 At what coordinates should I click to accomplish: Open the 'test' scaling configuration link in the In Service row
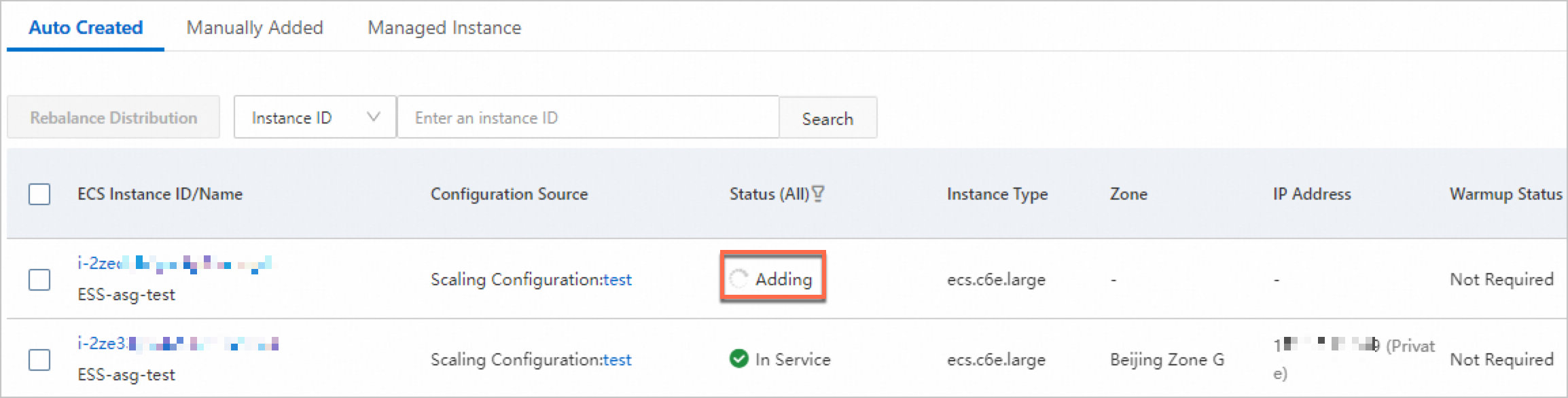point(618,359)
